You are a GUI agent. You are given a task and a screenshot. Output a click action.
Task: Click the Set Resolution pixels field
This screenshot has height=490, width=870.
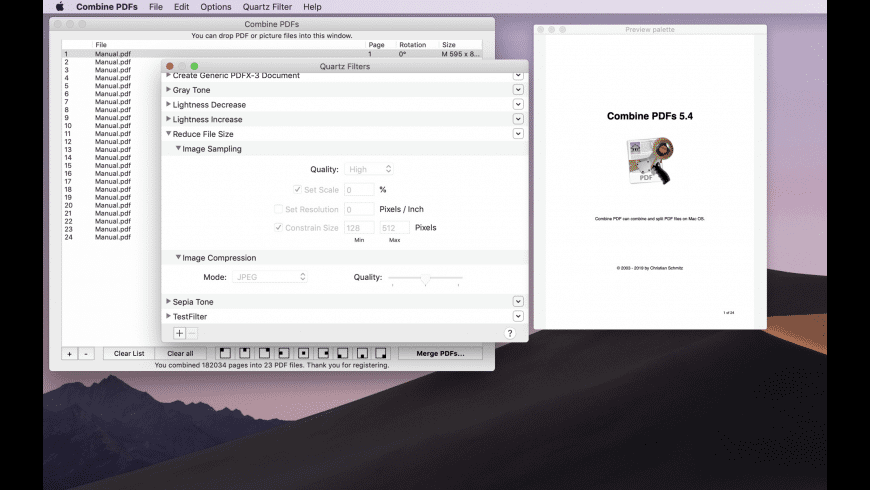pos(359,209)
